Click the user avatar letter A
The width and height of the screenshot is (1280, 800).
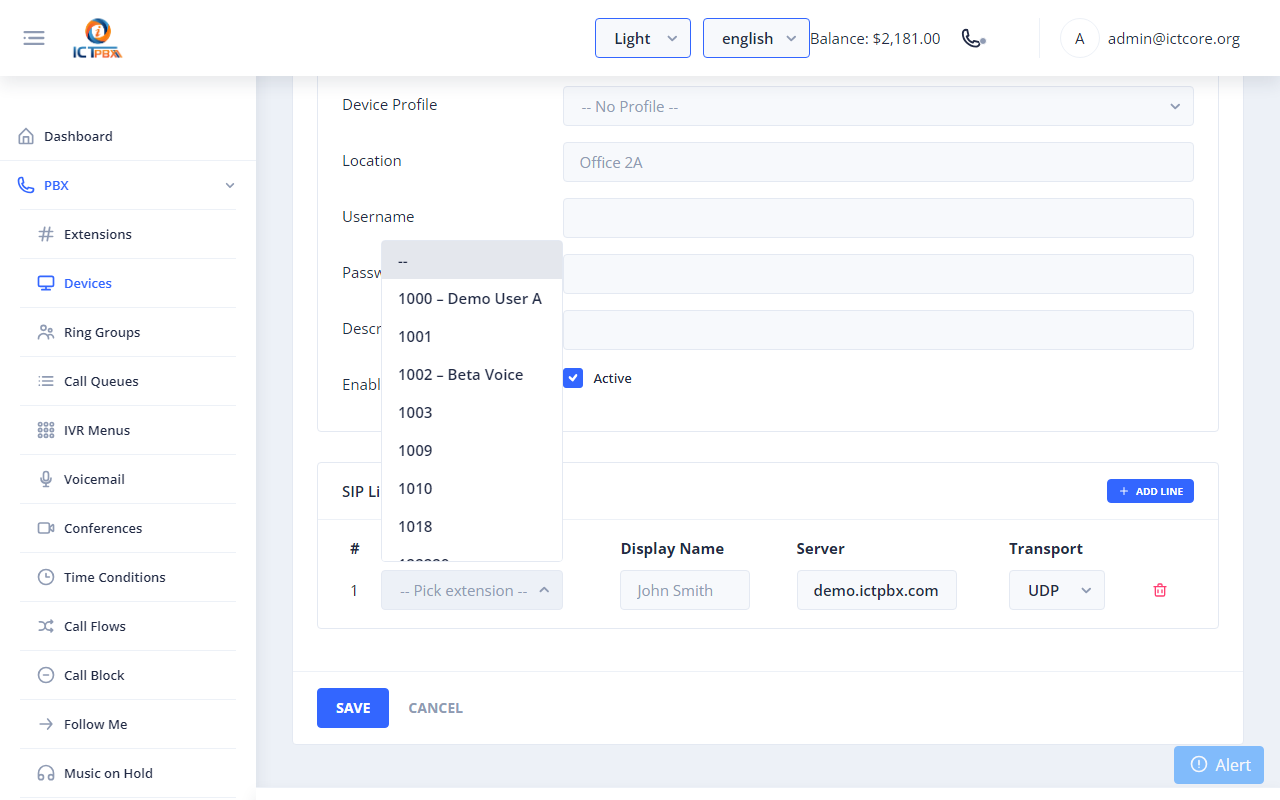[1079, 38]
